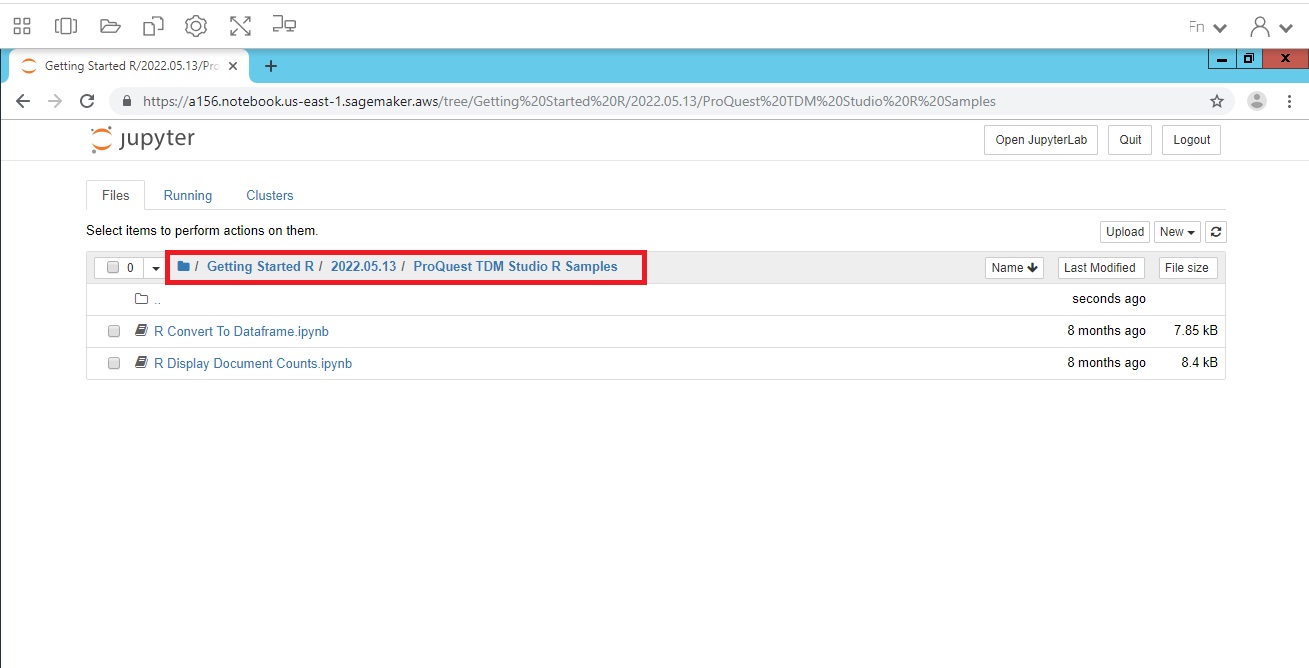
Task: Select the Files tab
Action: (116, 196)
